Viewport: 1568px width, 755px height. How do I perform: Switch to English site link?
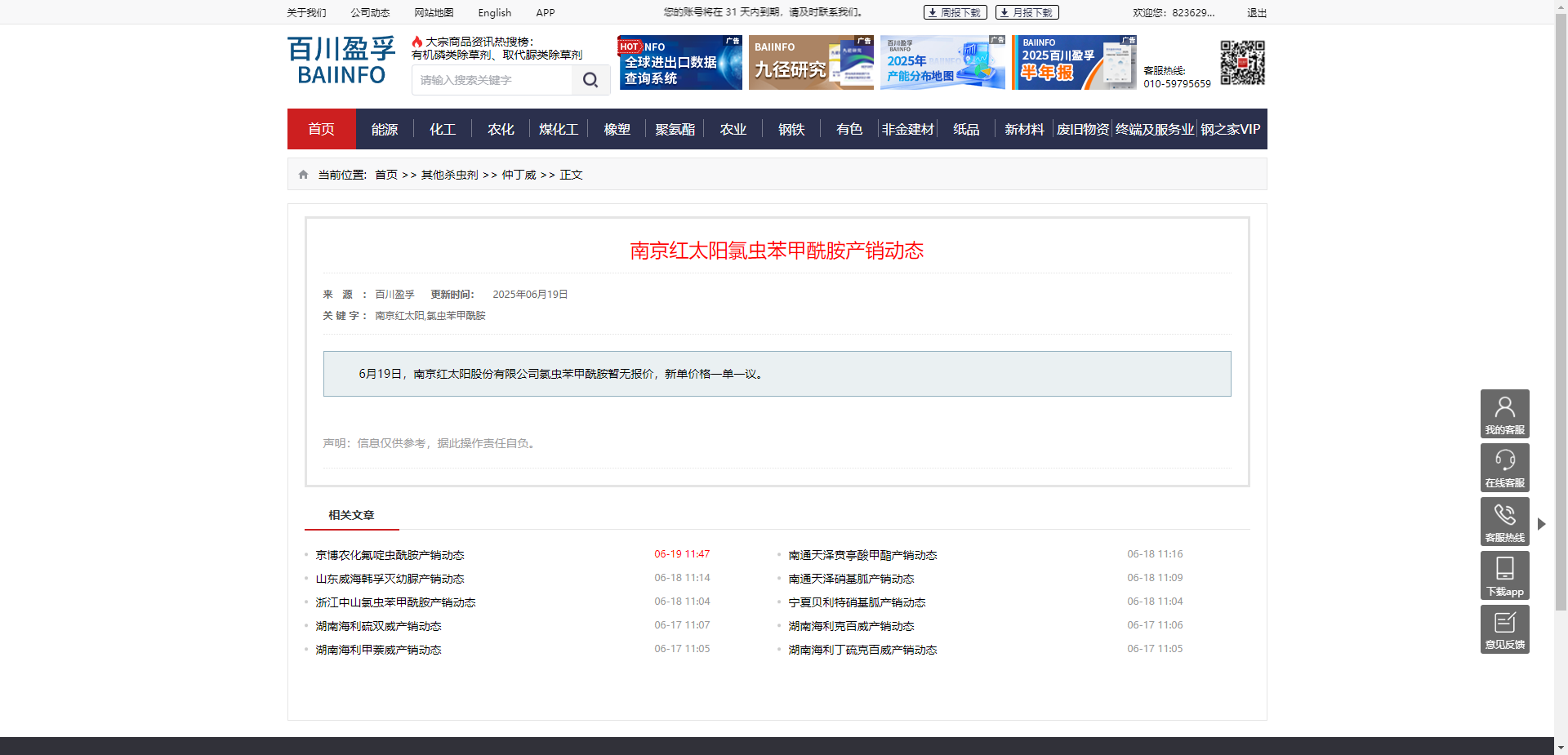point(495,12)
